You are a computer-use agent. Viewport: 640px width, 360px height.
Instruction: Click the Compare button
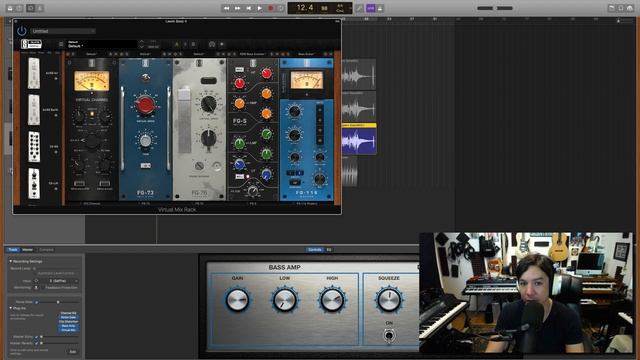(46, 249)
